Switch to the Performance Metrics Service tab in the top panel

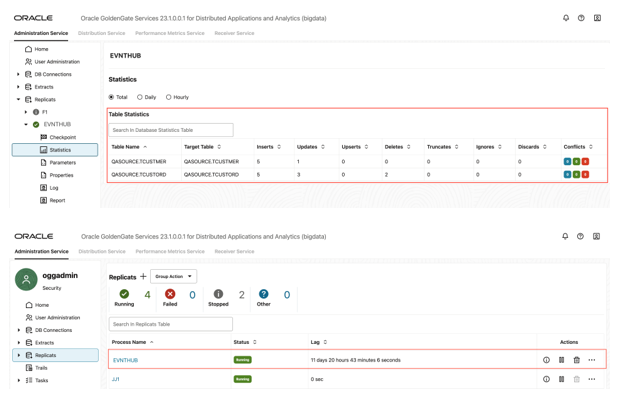(x=170, y=33)
